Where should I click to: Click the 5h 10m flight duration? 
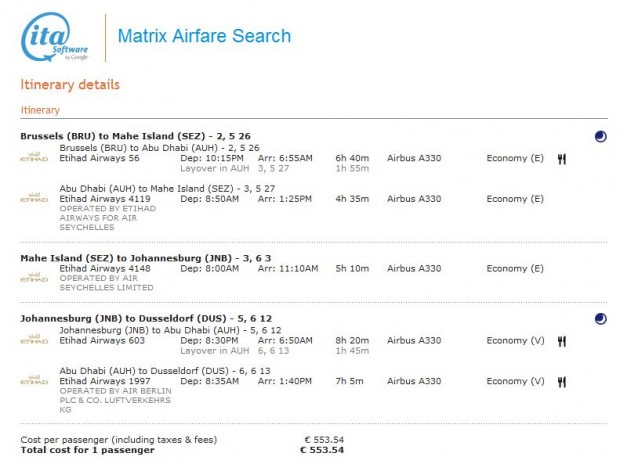[352, 269]
